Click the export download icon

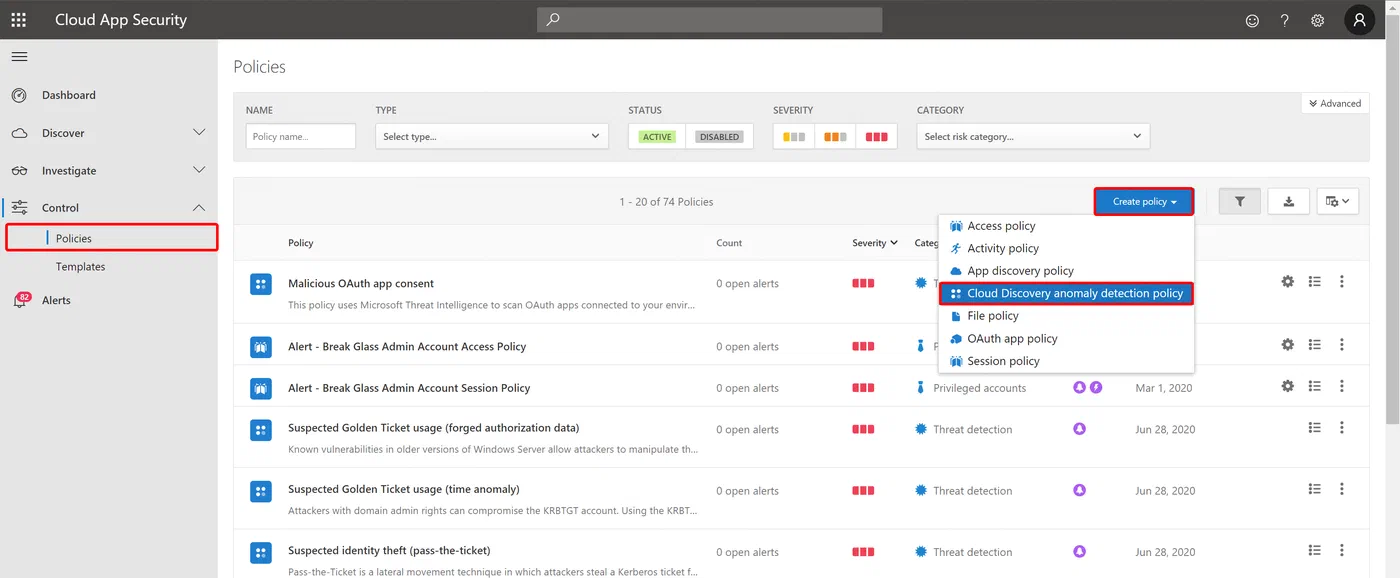click(1289, 201)
